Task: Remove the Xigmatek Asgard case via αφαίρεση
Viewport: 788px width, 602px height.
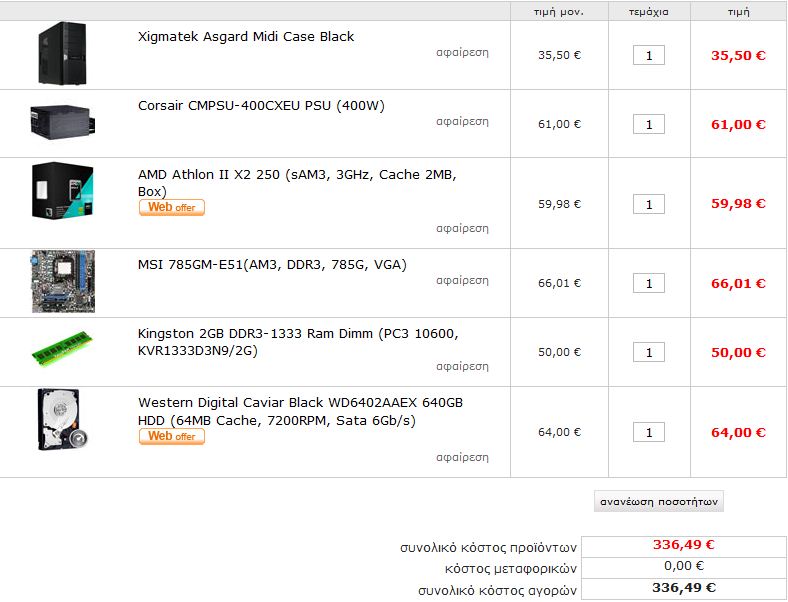Action: click(462, 53)
